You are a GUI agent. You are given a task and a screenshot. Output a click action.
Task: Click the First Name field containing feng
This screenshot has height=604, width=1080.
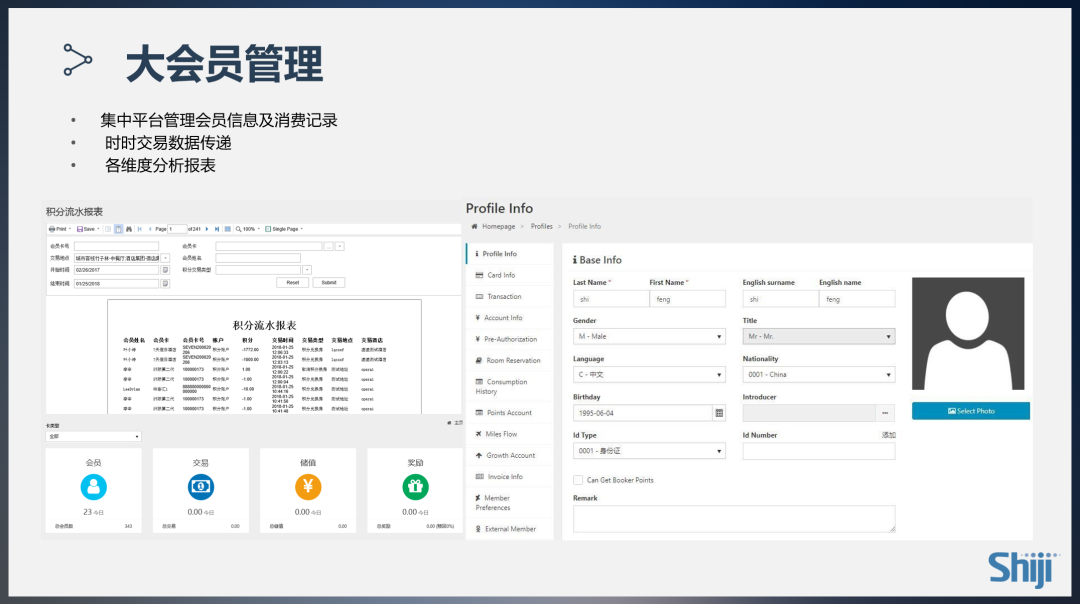687,299
